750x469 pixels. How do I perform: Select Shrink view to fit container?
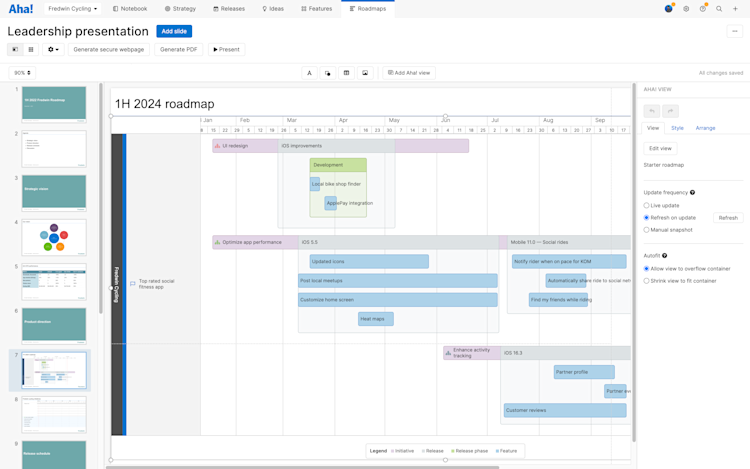point(646,281)
